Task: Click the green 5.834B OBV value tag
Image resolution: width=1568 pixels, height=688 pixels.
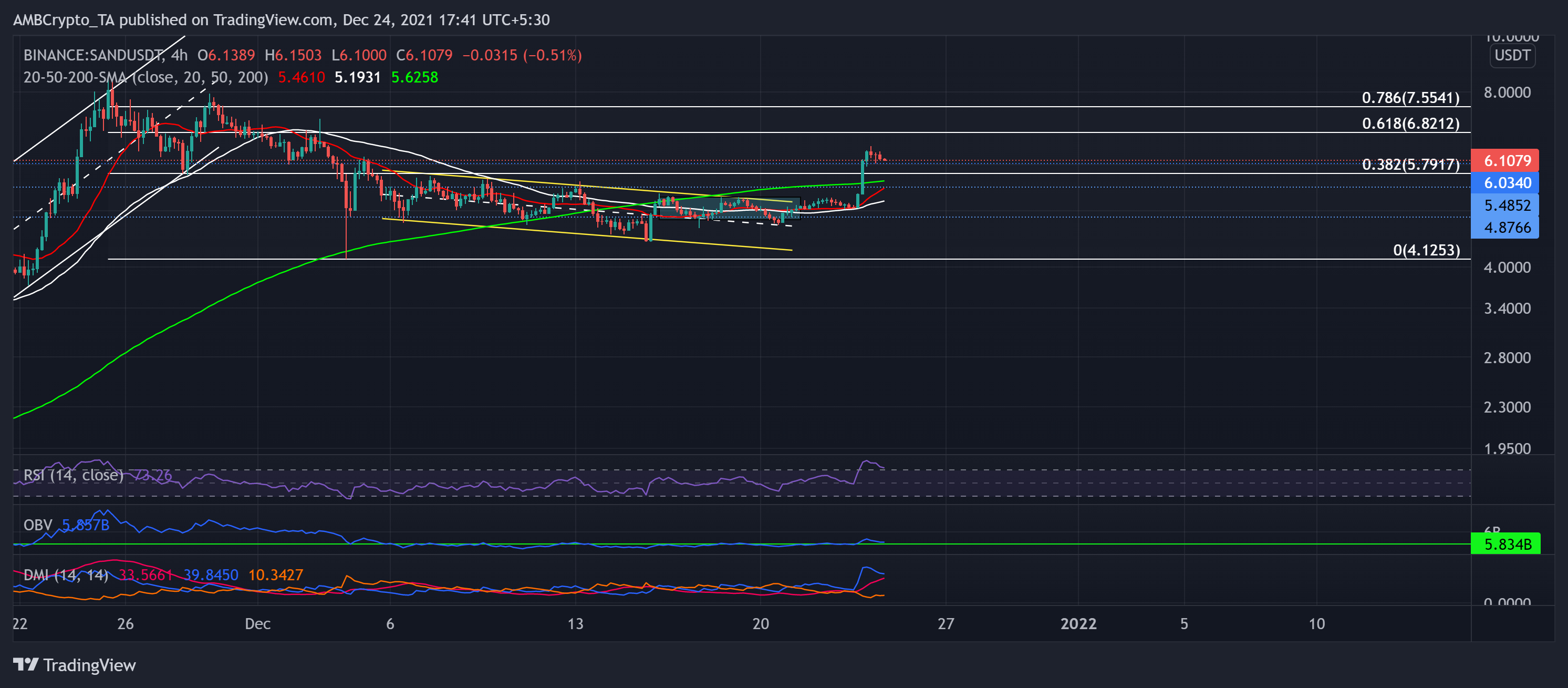Action: pyautogui.click(x=1506, y=543)
